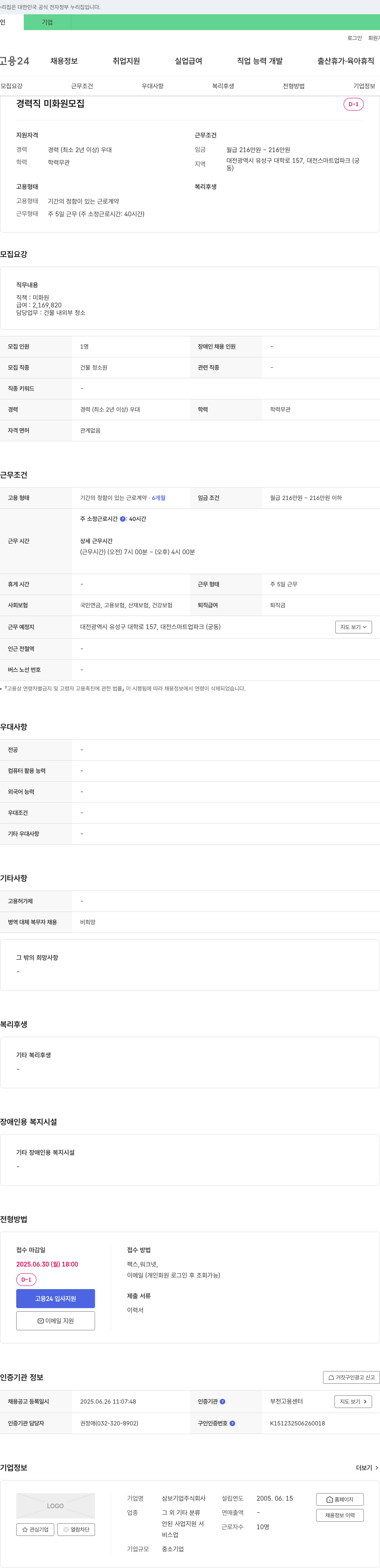Jump to 모집요강 section tab
Screen dimensions: 380x1568
(11, 86)
